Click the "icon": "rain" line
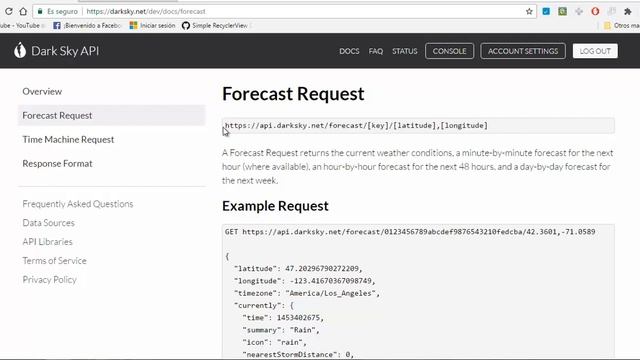 tap(274, 342)
